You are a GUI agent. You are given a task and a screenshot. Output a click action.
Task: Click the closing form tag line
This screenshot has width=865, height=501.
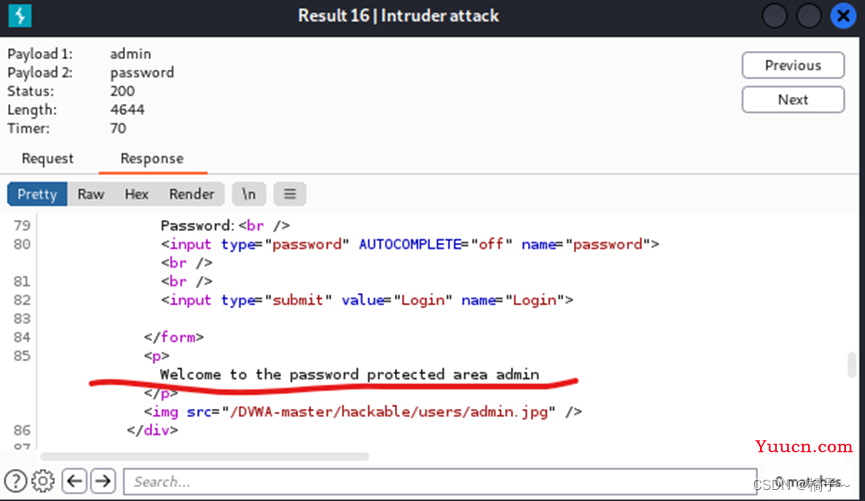(174, 337)
